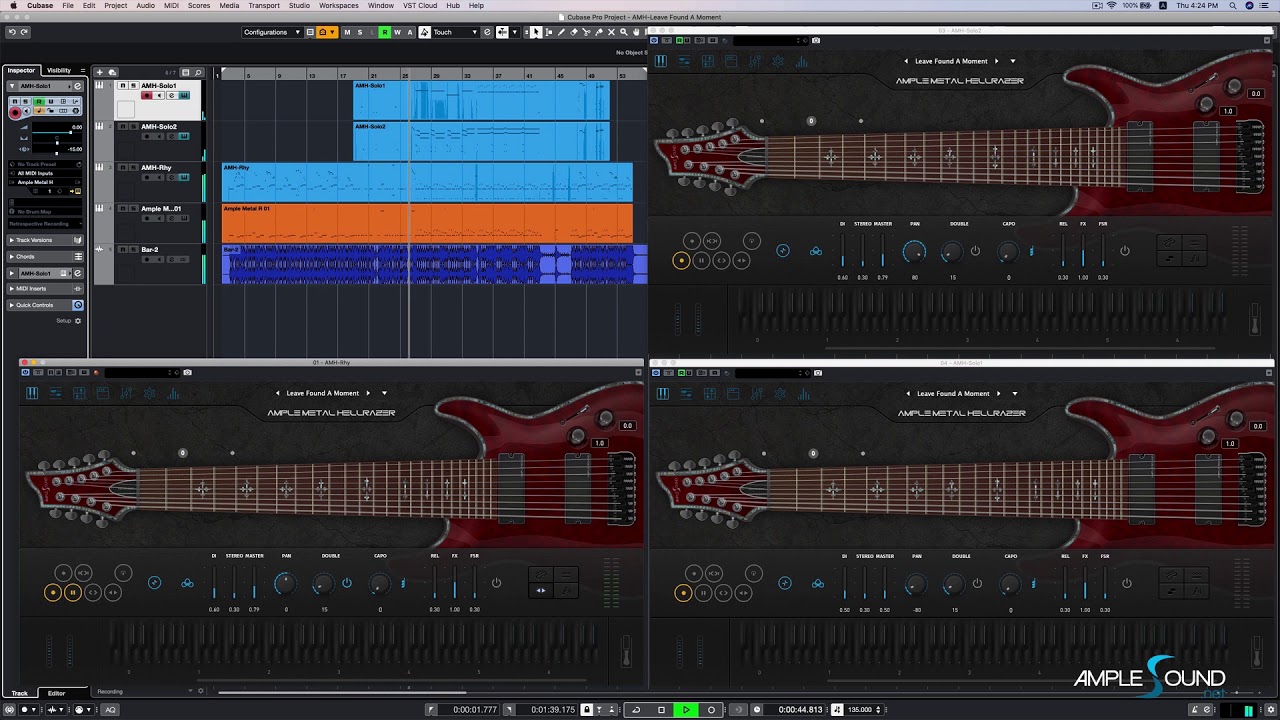Image resolution: width=1280 pixels, height=720 pixels.
Task: Open the File menu
Action: pos(68,5)
